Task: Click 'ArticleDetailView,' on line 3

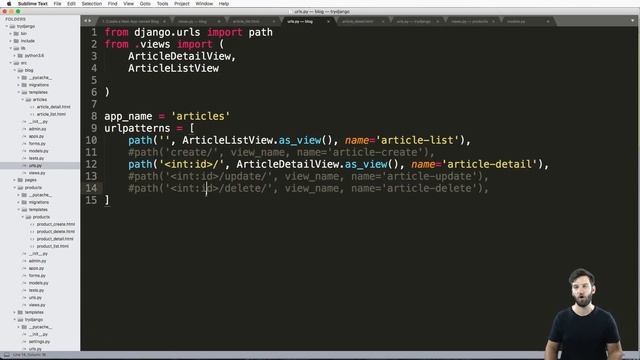Action: [x=182, y=56]
